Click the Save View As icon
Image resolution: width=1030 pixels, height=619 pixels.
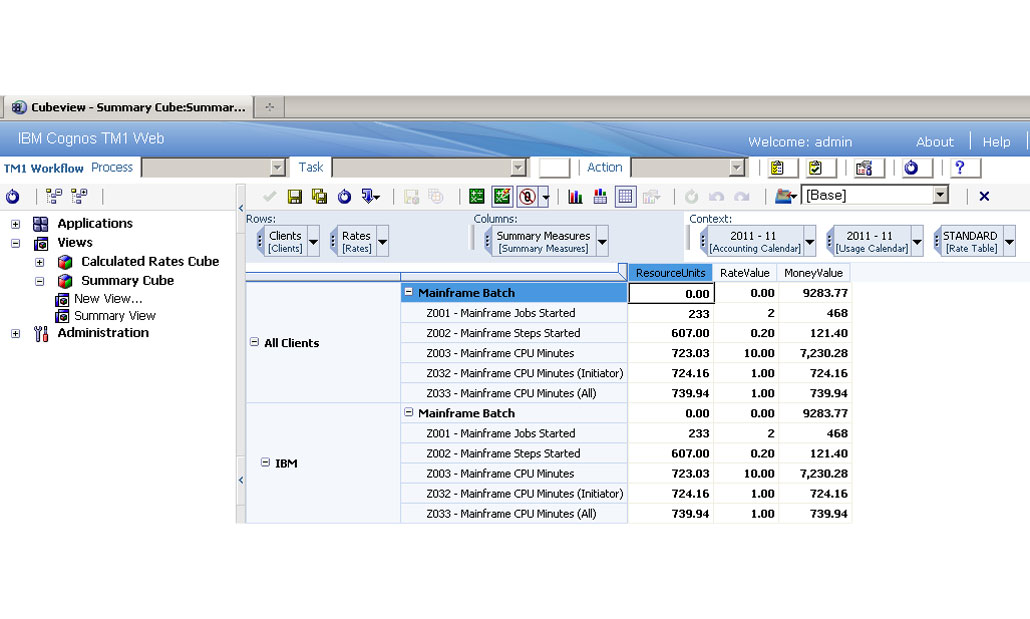(319, 196)
